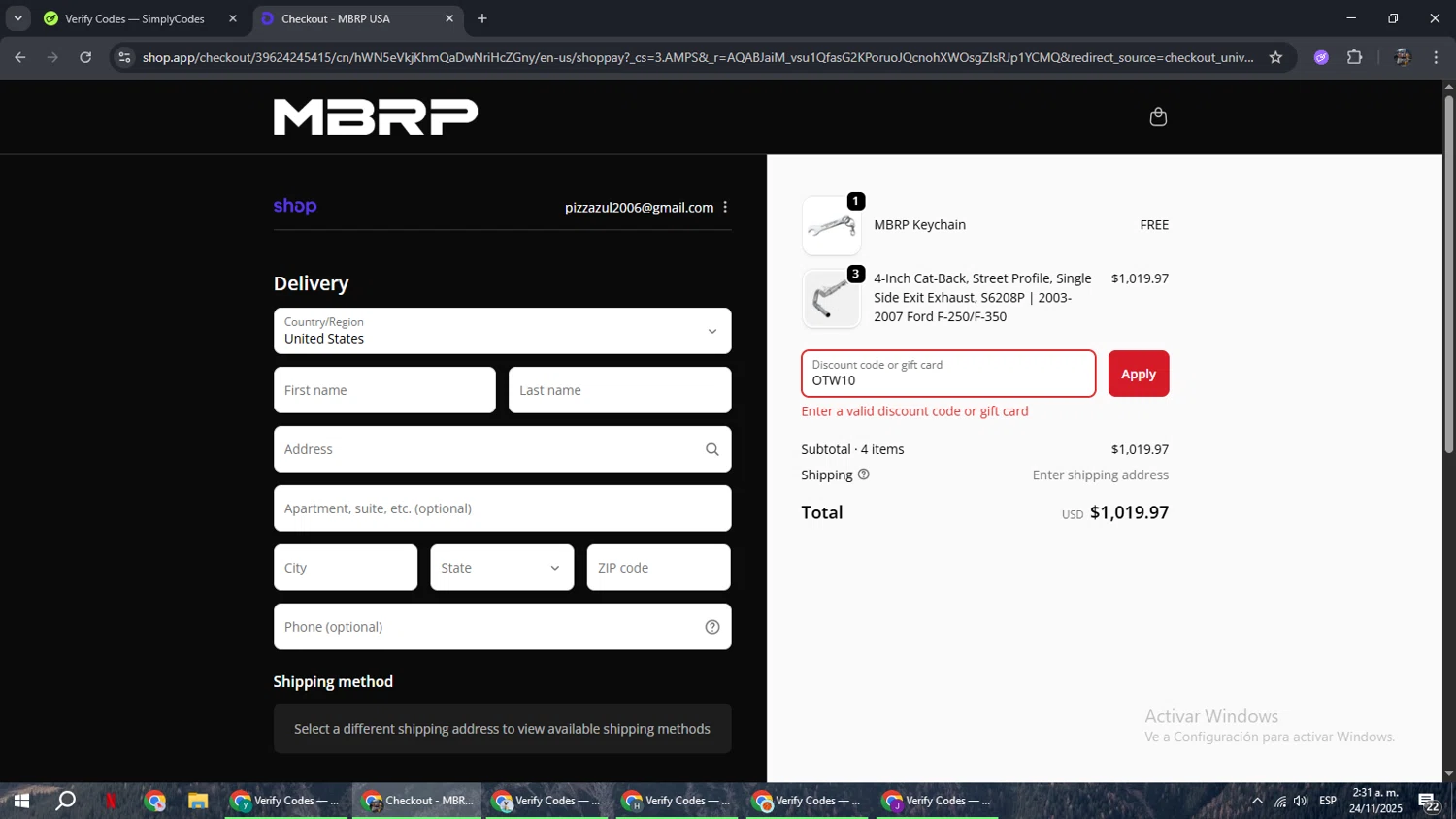
Task: Switch to Checkout - MBRP USA tab
Action: click(x=358, y=18)
